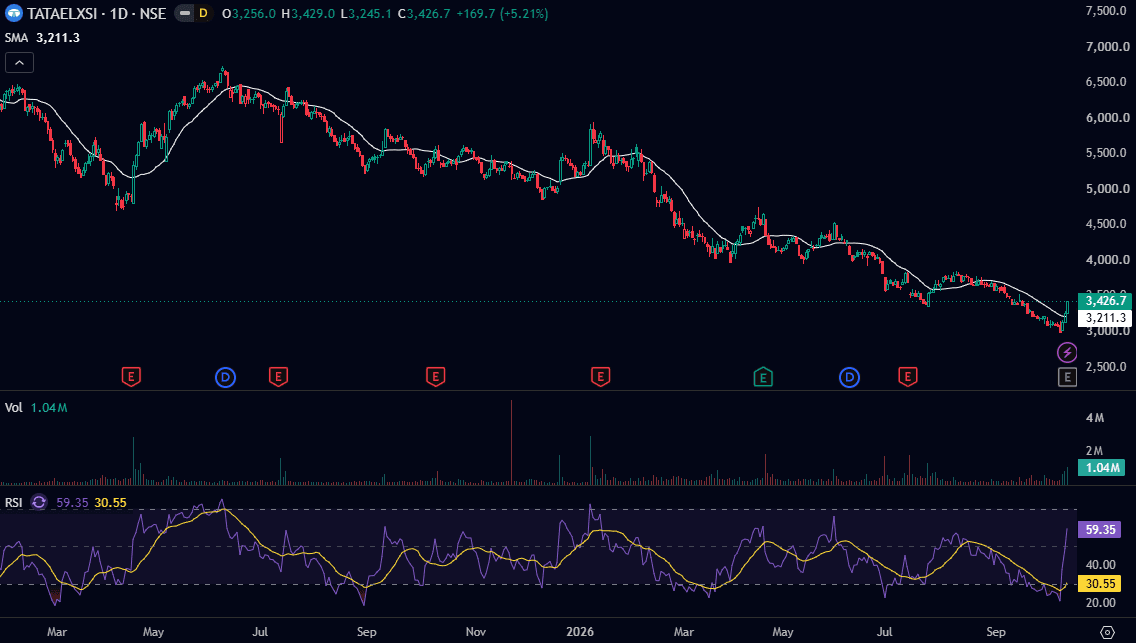Open the green earnings E marker
This screenshot has width=1136, height=643.
pos(763,377)
